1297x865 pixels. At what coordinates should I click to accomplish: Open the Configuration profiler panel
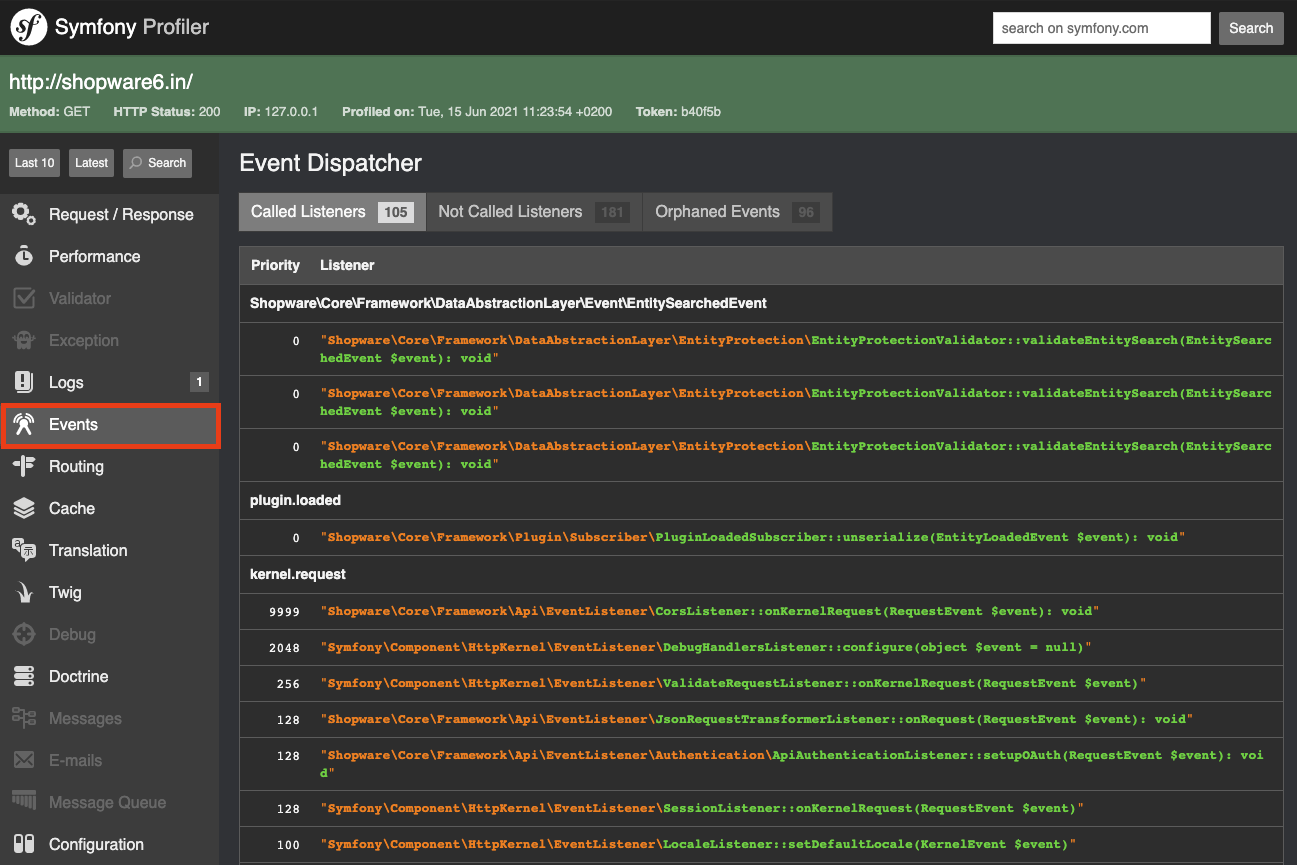click(95, 844)
